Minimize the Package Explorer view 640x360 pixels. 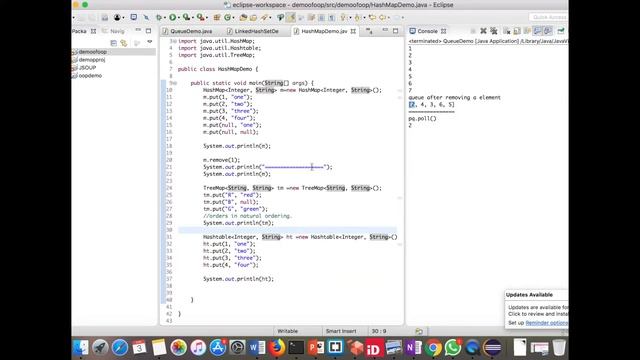pyautogui.click(x=138, y=31)
